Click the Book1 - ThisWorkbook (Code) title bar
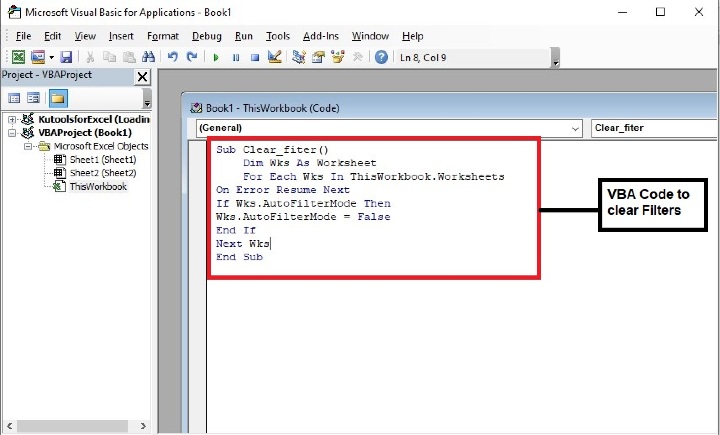Image resolution: width=720 pixels, height=435 pixels. coord(450,108)
